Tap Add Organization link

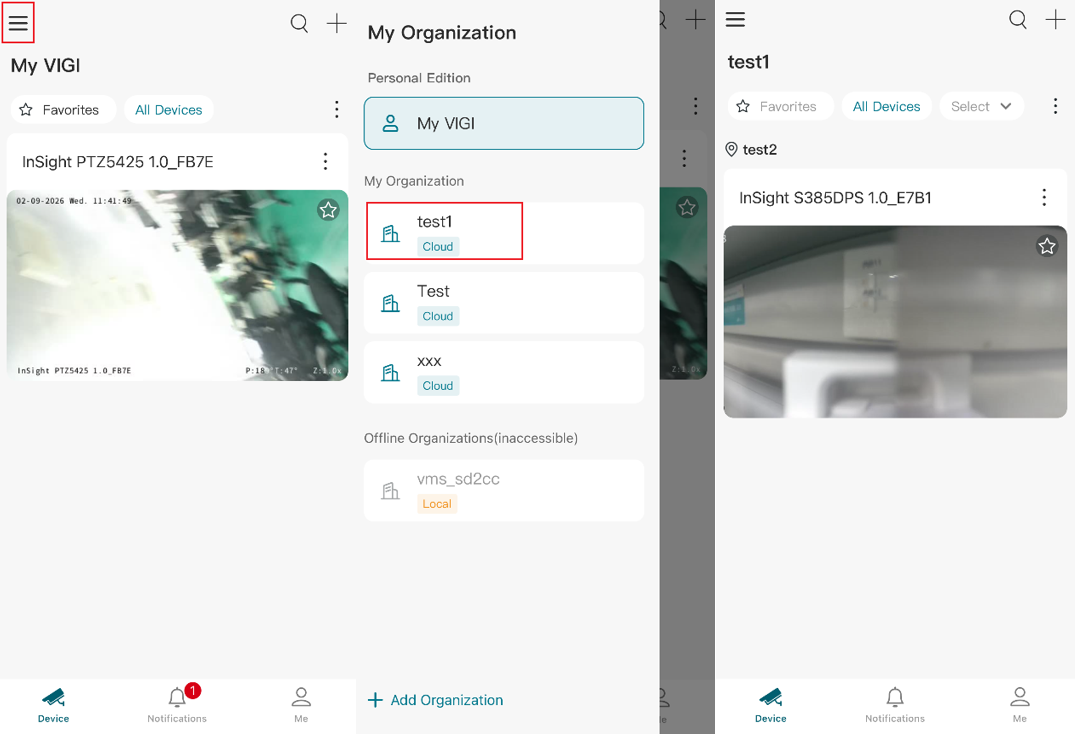[x=436, y=700]
